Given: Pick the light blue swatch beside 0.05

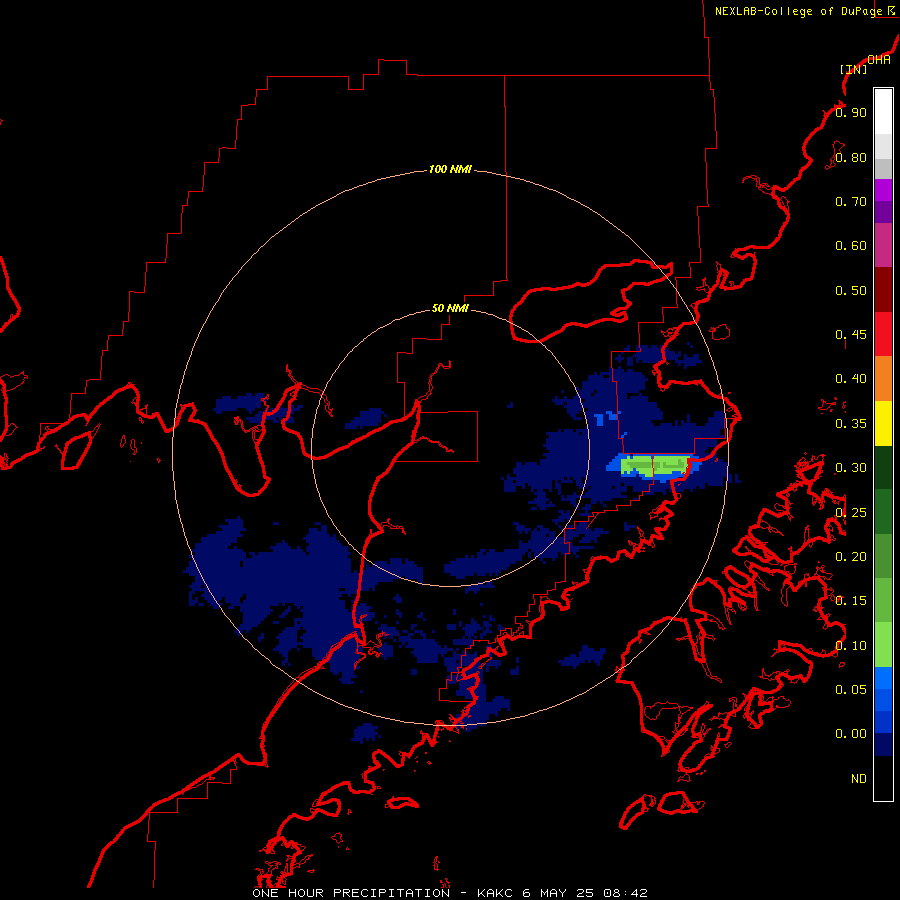Looking at the screenshot, I should [x=883, y=678].
